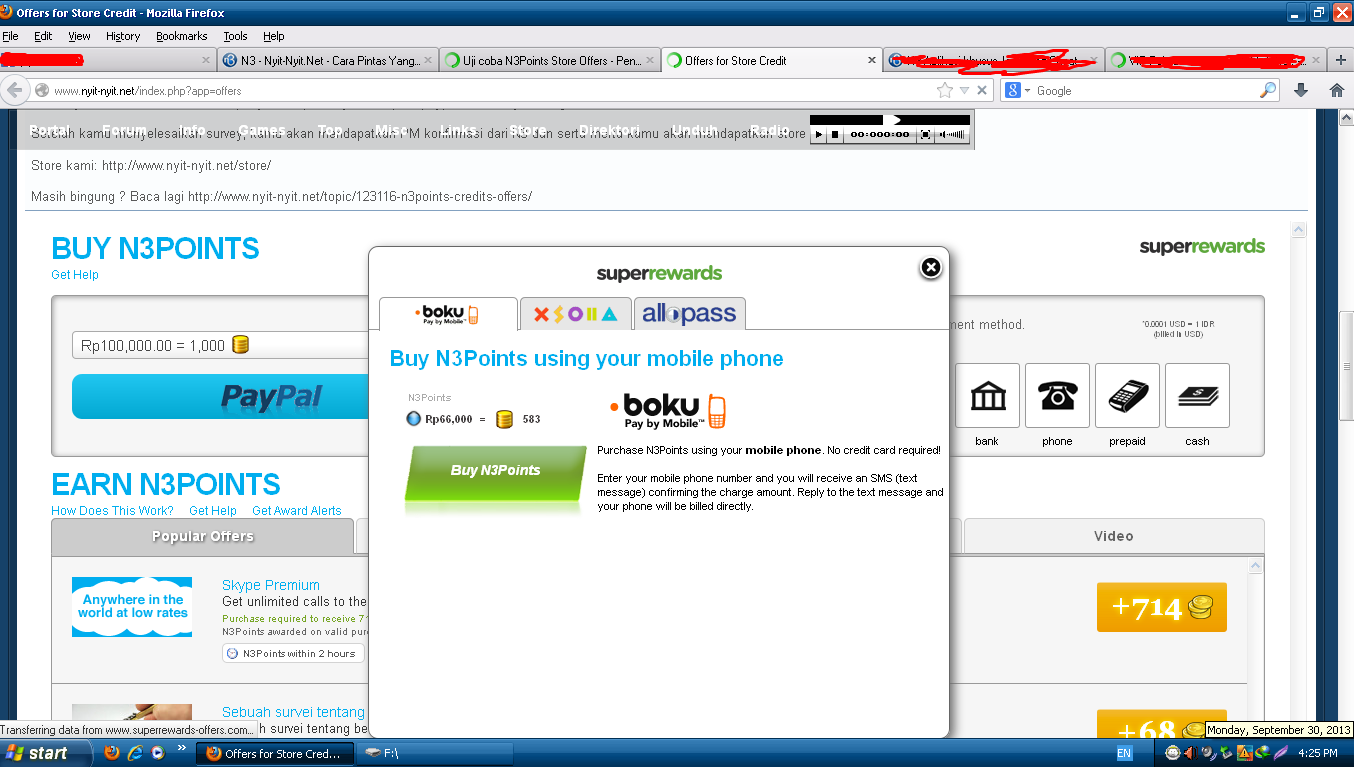Click the Google search field
1354x767 pixels.
point(1145,91)
